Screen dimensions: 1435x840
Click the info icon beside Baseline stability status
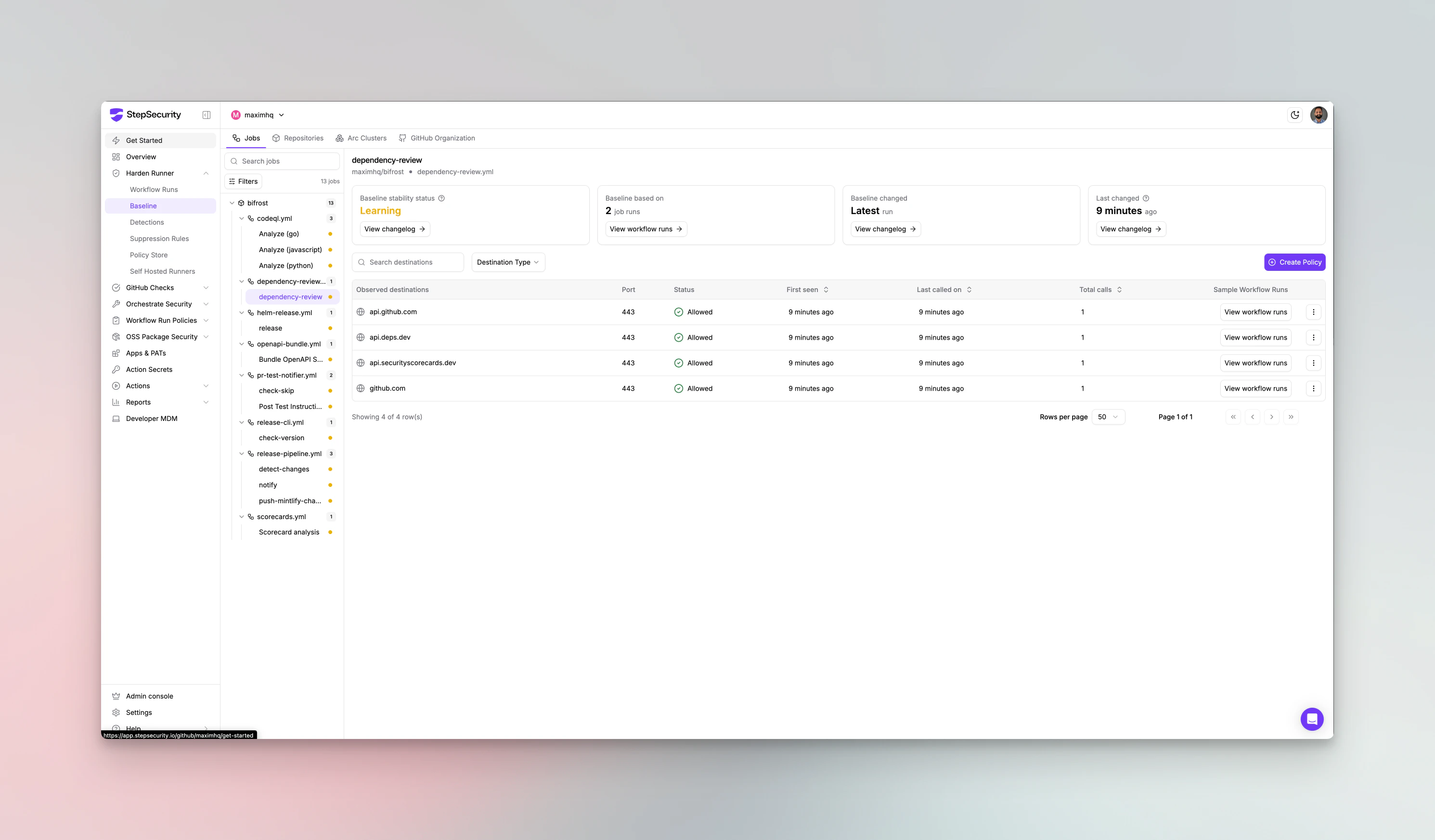click(442, 198)
